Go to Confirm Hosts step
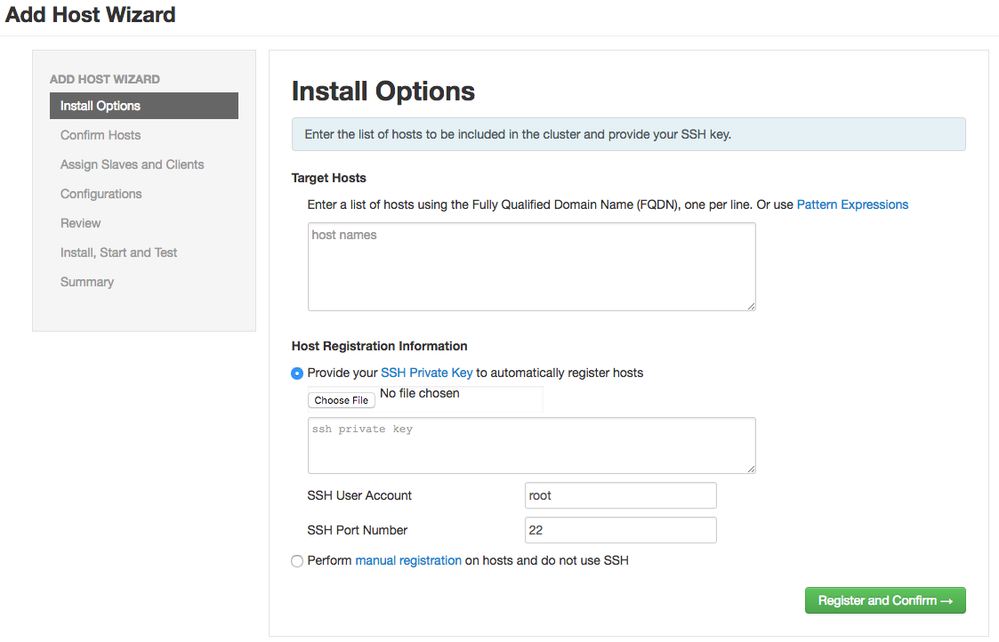Image resolution: width=999 pixels, height=642 pixels. coord(101,135)
